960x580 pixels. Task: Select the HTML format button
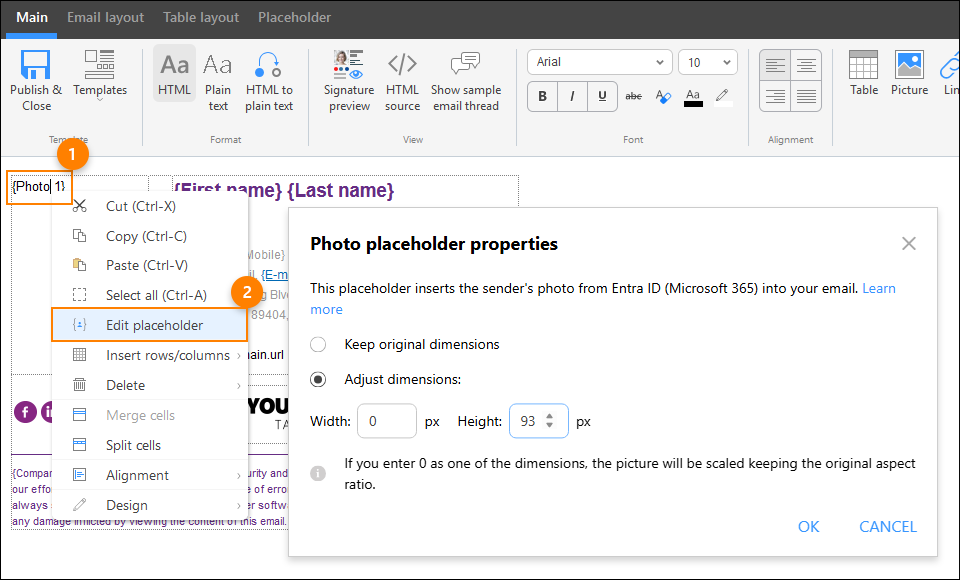click(x=174, y=73)
